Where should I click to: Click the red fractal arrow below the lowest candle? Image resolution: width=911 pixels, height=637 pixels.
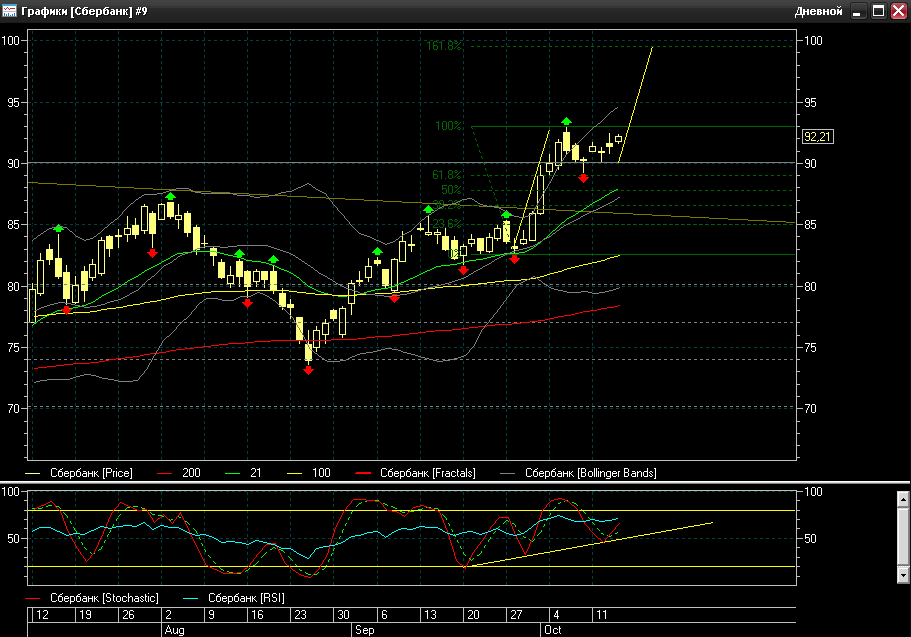[309, 370]
